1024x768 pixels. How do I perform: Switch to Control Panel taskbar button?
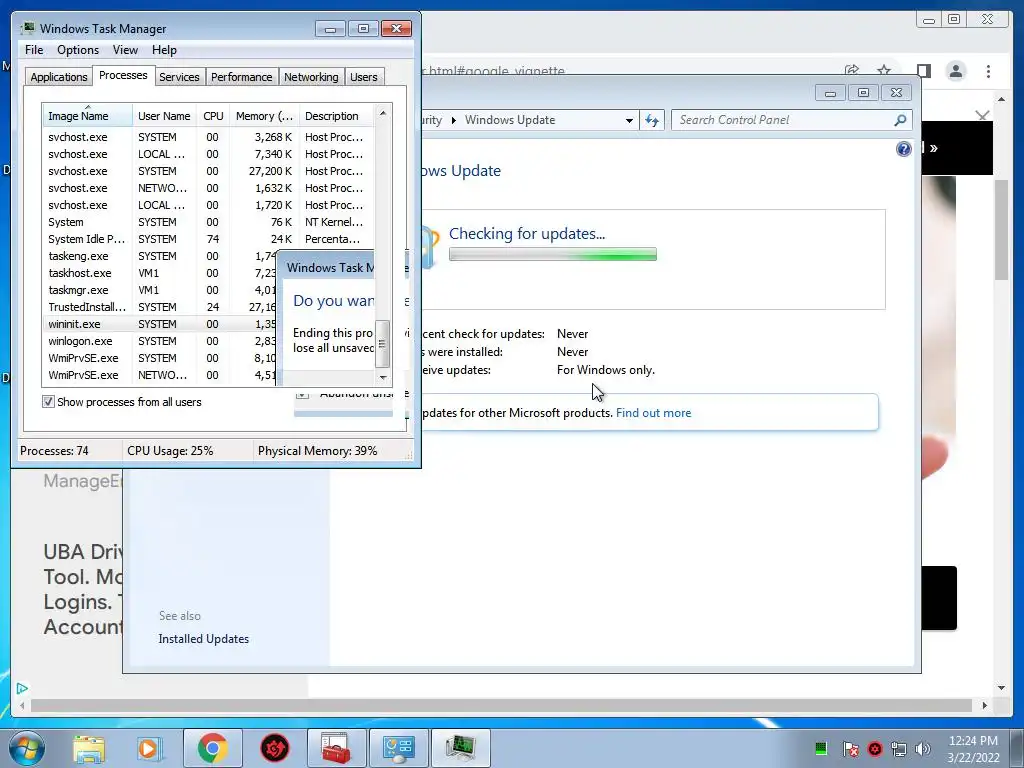pyautogui.click(x=398, y=748)
